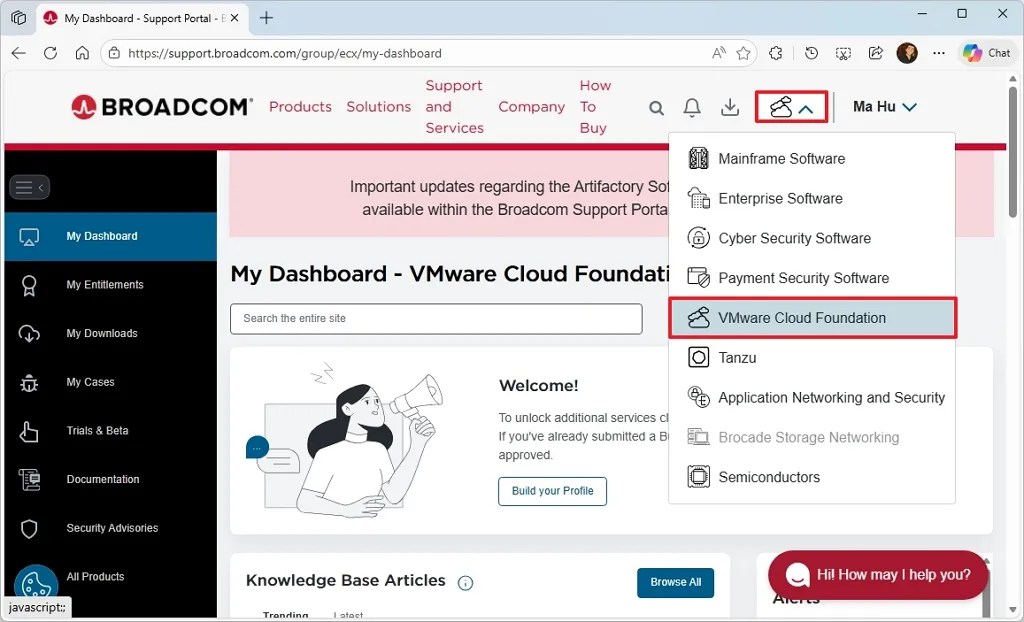1024x622 pixels.
Task: Switch to the Latest tab
Action: (347, 616)
